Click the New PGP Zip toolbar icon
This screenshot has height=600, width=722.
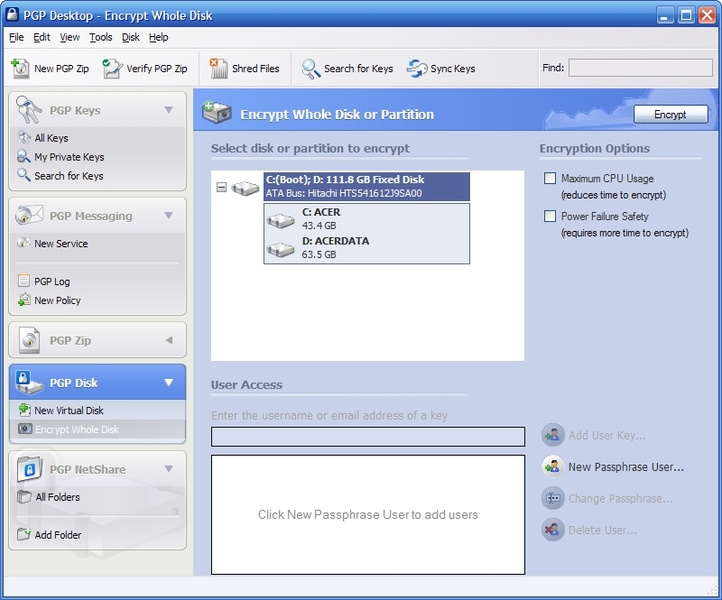tap(20, 68)
